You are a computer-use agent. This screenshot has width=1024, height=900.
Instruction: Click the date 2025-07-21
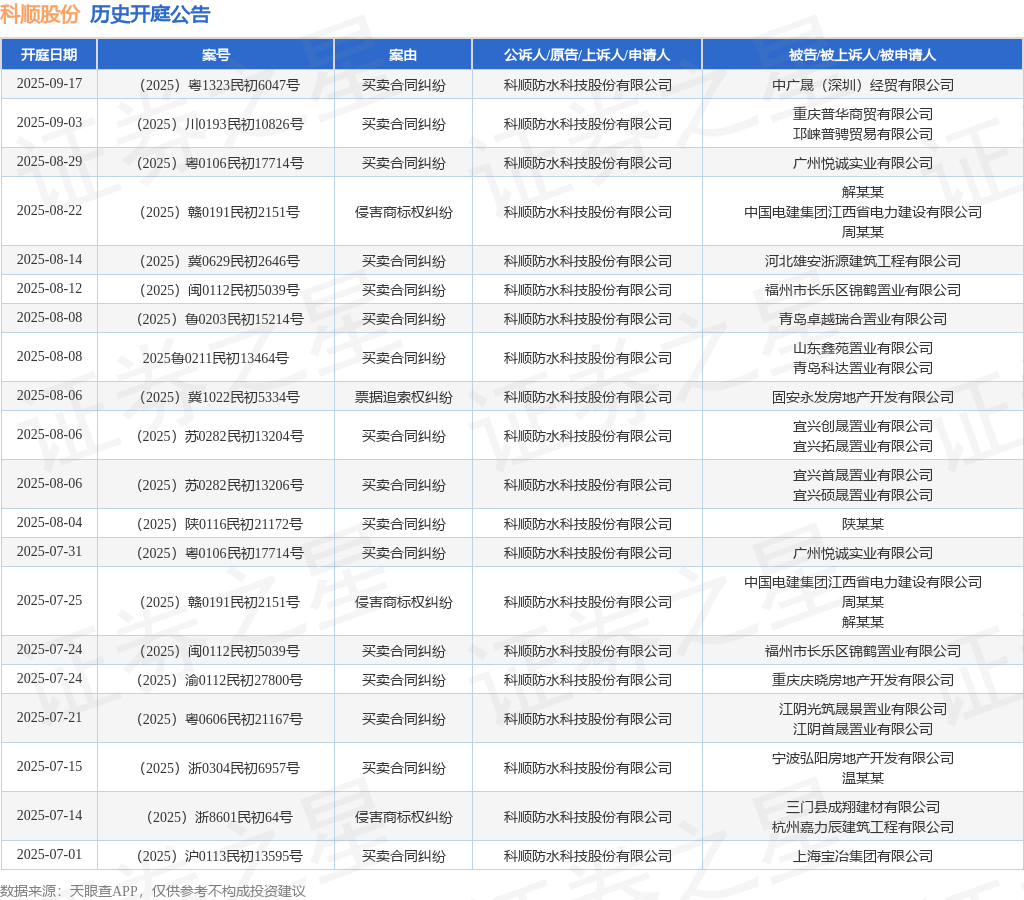(x=49, y=717)
